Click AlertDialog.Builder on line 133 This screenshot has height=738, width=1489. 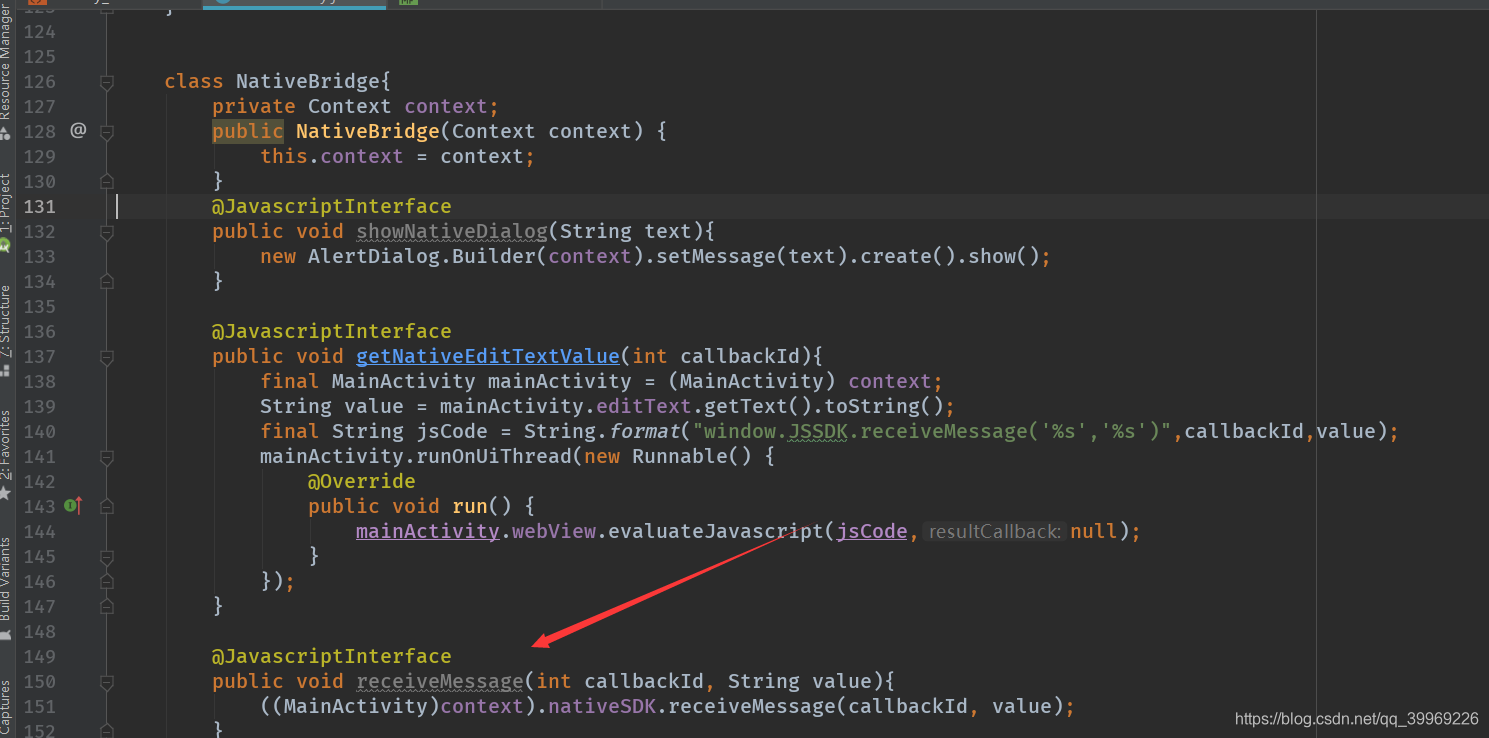coord(422,256)
